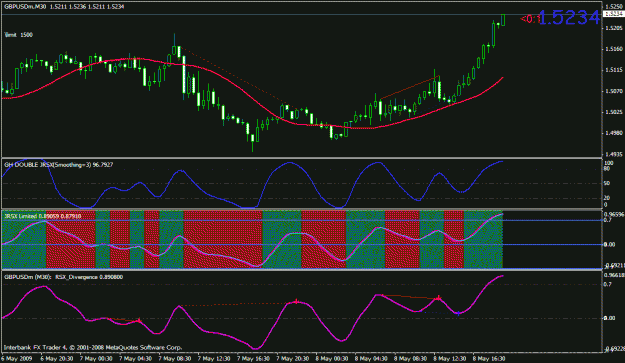Click the 1.4935 price axis label
Viewport: 625px width, 363px height.
(614, 154)
